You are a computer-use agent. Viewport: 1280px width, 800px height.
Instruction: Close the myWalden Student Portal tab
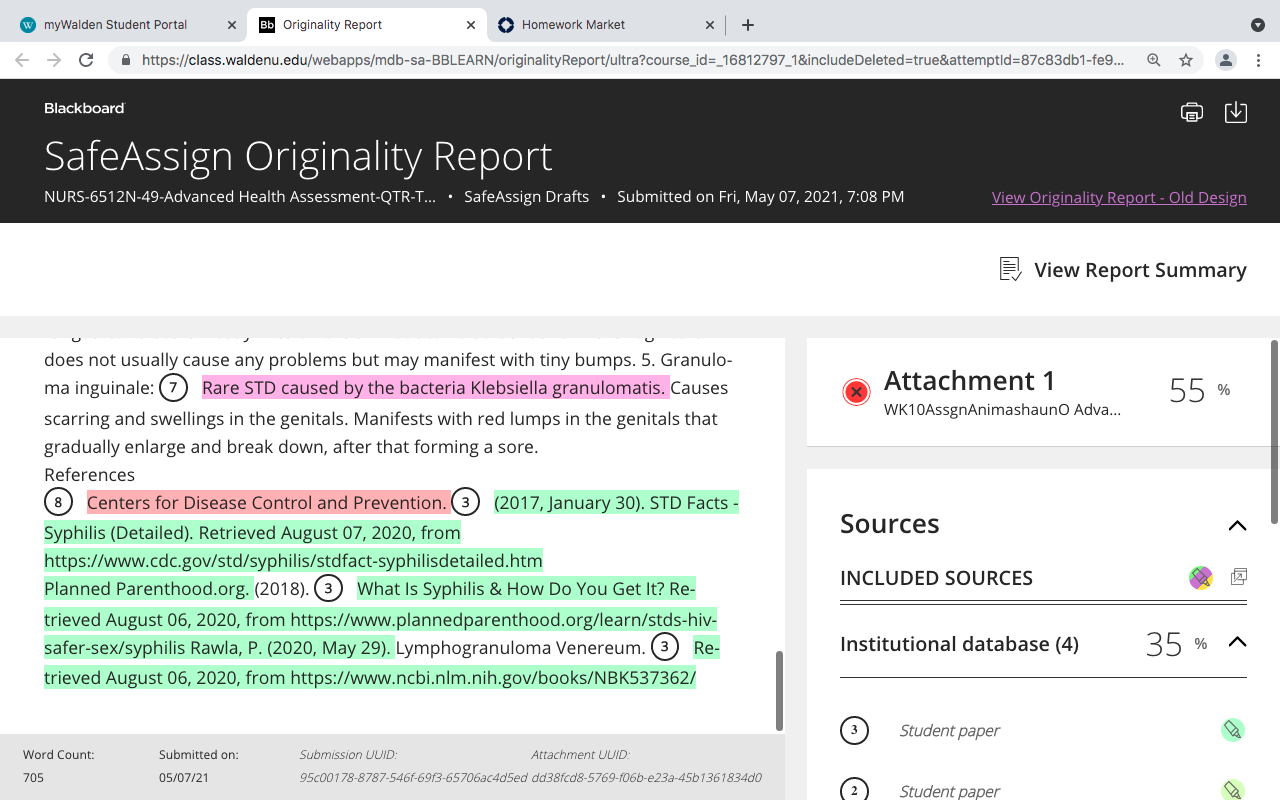232,25
